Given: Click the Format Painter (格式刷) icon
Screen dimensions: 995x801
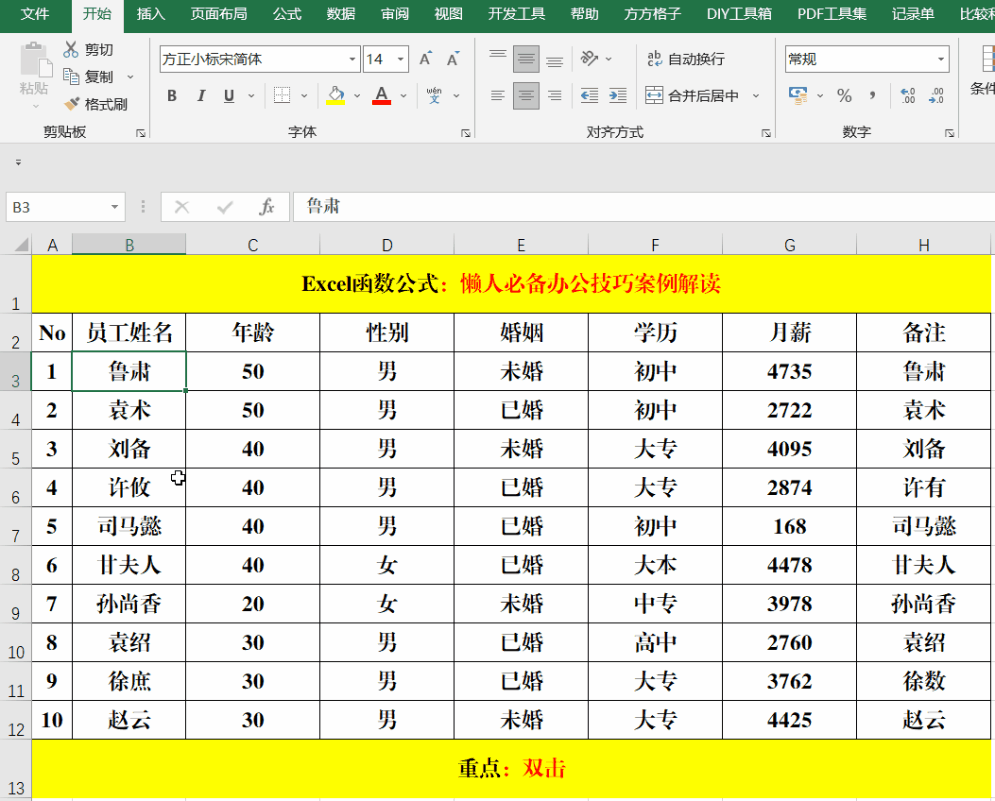Looking at the screenshot, I should coord(70,103).
